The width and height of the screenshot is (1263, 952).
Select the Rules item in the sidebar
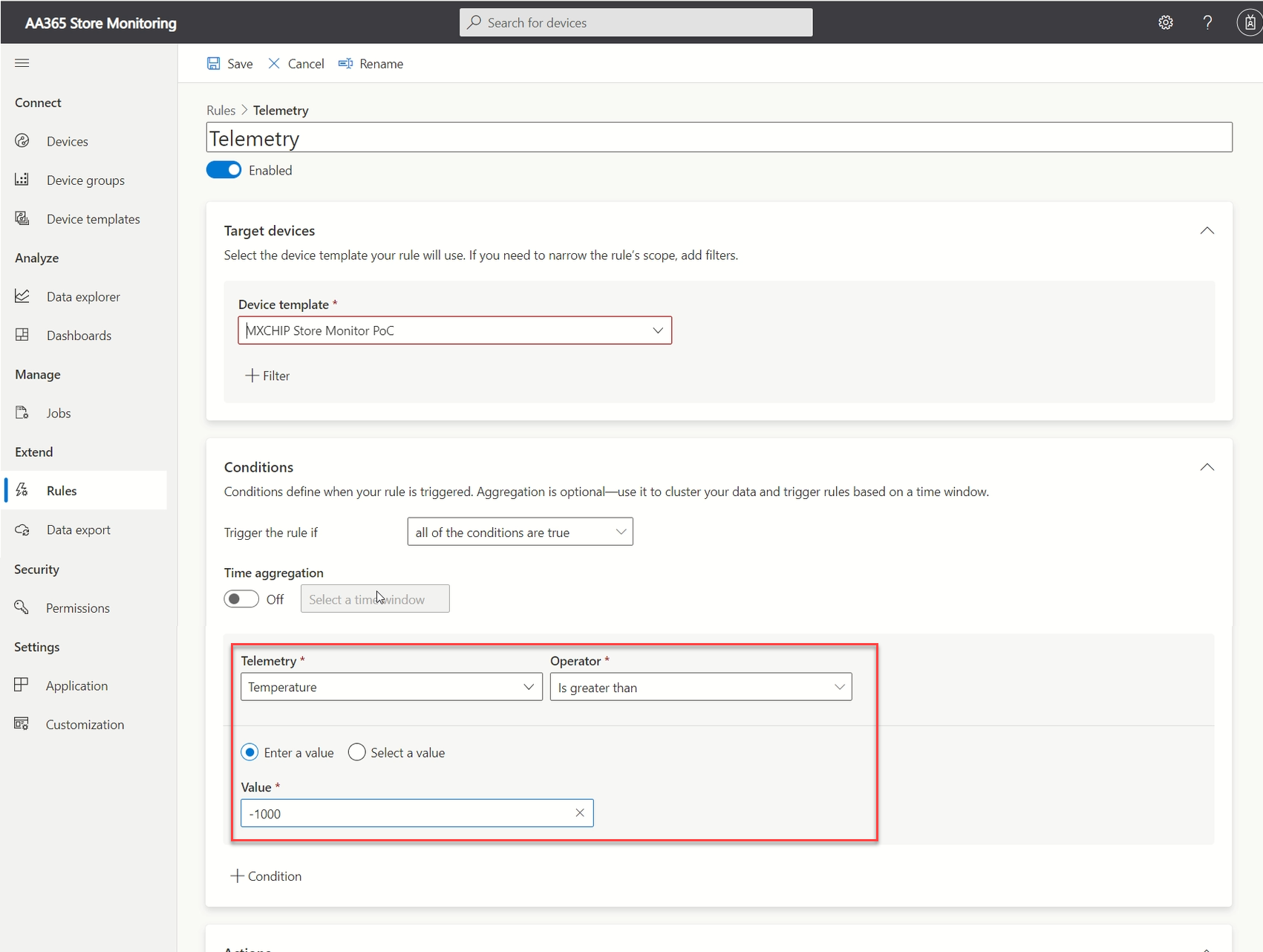click(60, 490)
